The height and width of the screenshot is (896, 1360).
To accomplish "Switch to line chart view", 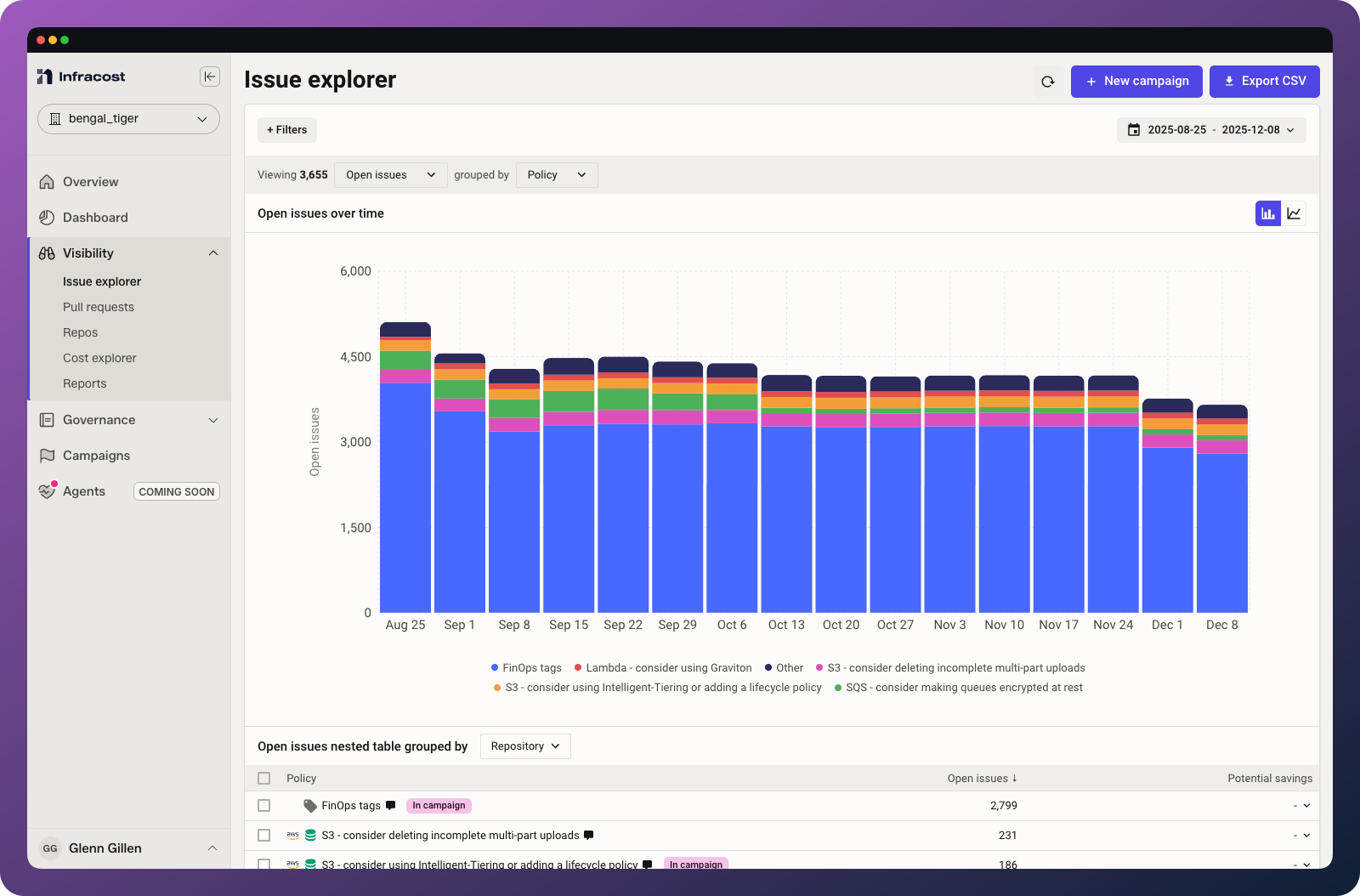I will [x=1294, y=213].
